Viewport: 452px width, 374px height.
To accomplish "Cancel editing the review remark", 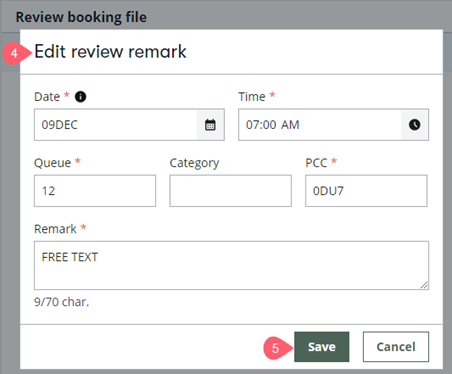I will pos(396,347).
